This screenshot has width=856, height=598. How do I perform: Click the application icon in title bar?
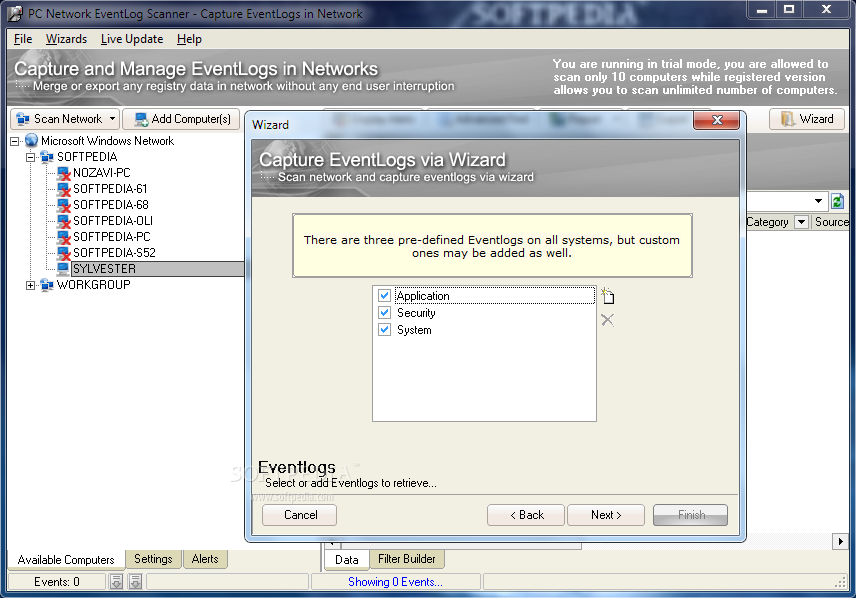pyautogui.click(x=16, y=13)
